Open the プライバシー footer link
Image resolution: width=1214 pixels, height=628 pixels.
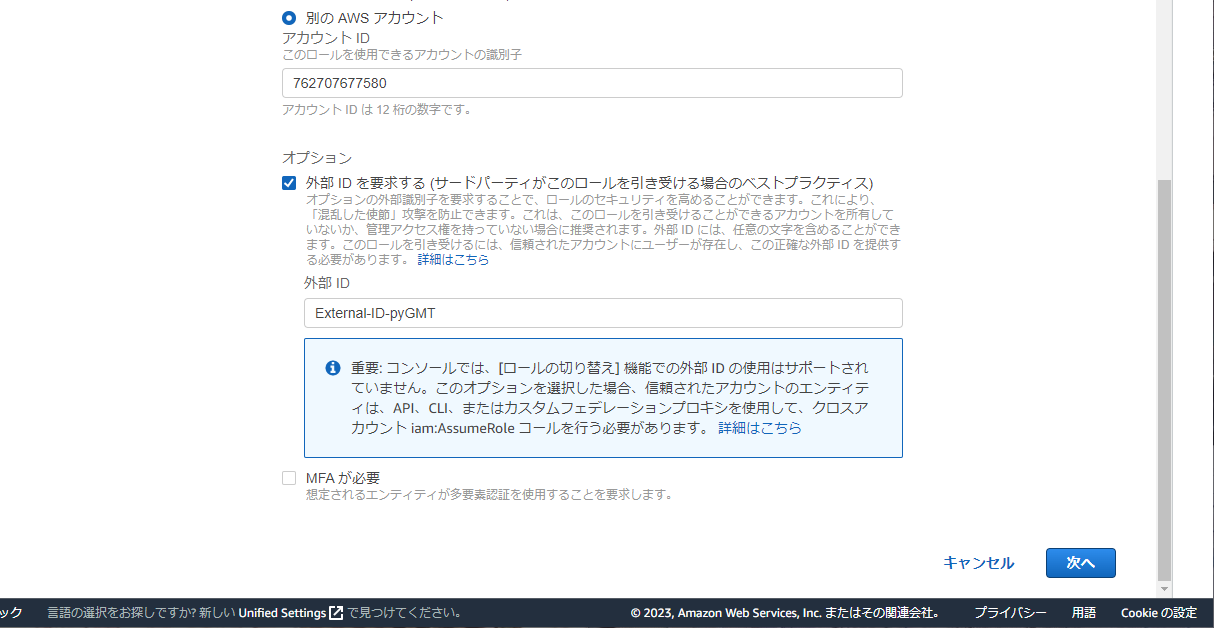point(1010,613)
